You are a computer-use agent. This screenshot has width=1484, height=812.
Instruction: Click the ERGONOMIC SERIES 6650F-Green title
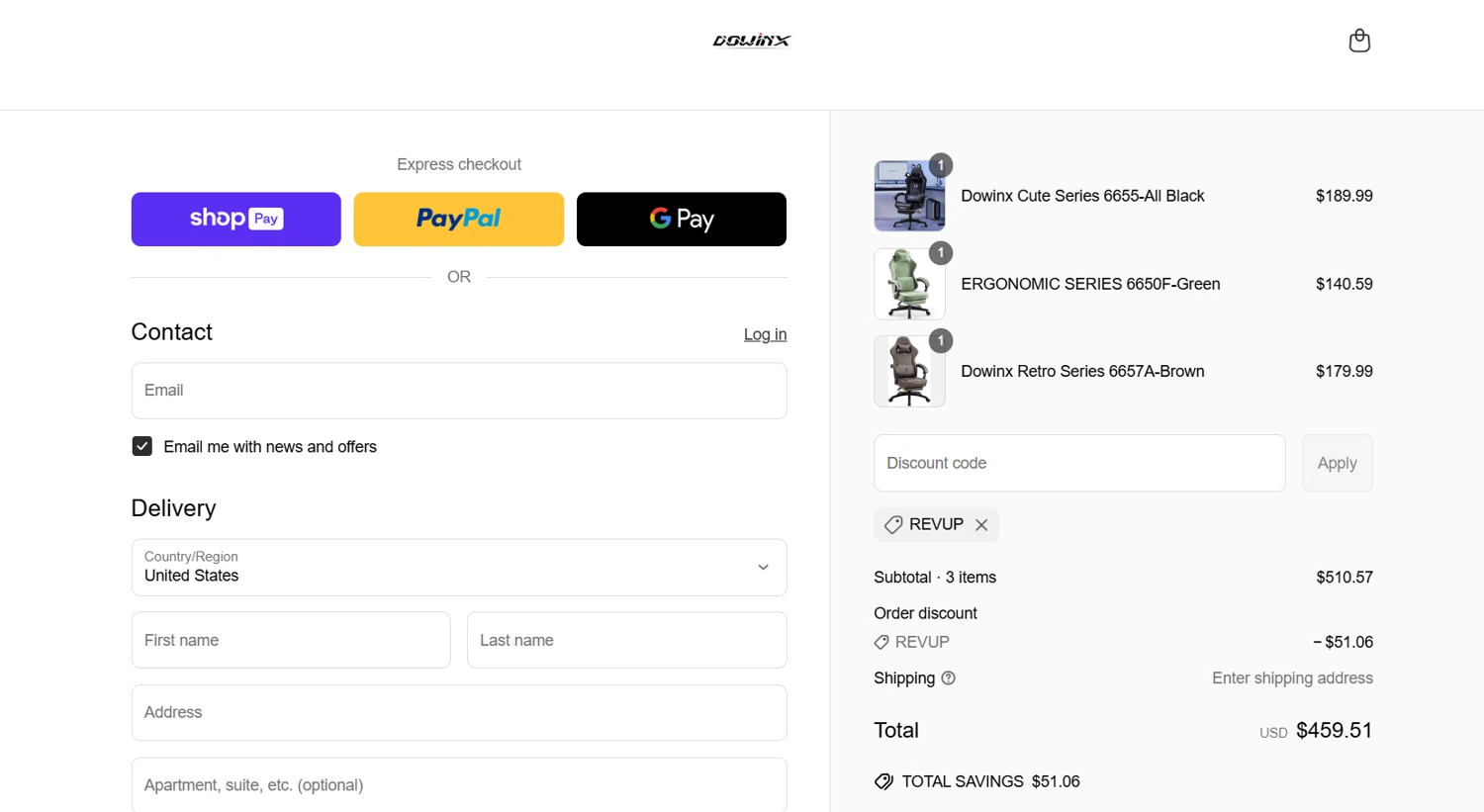tap(1090, 284)
